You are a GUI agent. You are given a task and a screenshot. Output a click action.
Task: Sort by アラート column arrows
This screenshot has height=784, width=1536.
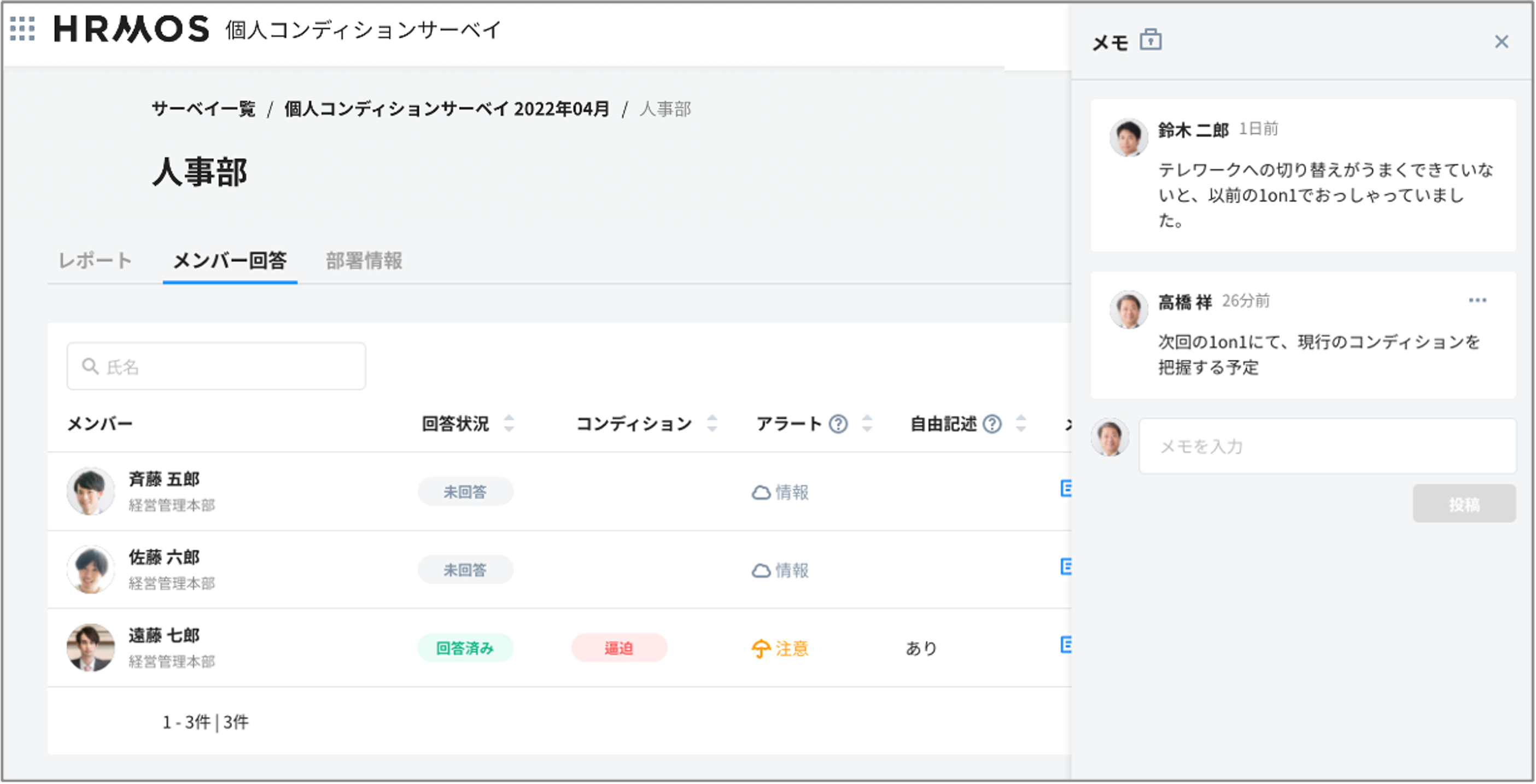(x=867, y=424)
